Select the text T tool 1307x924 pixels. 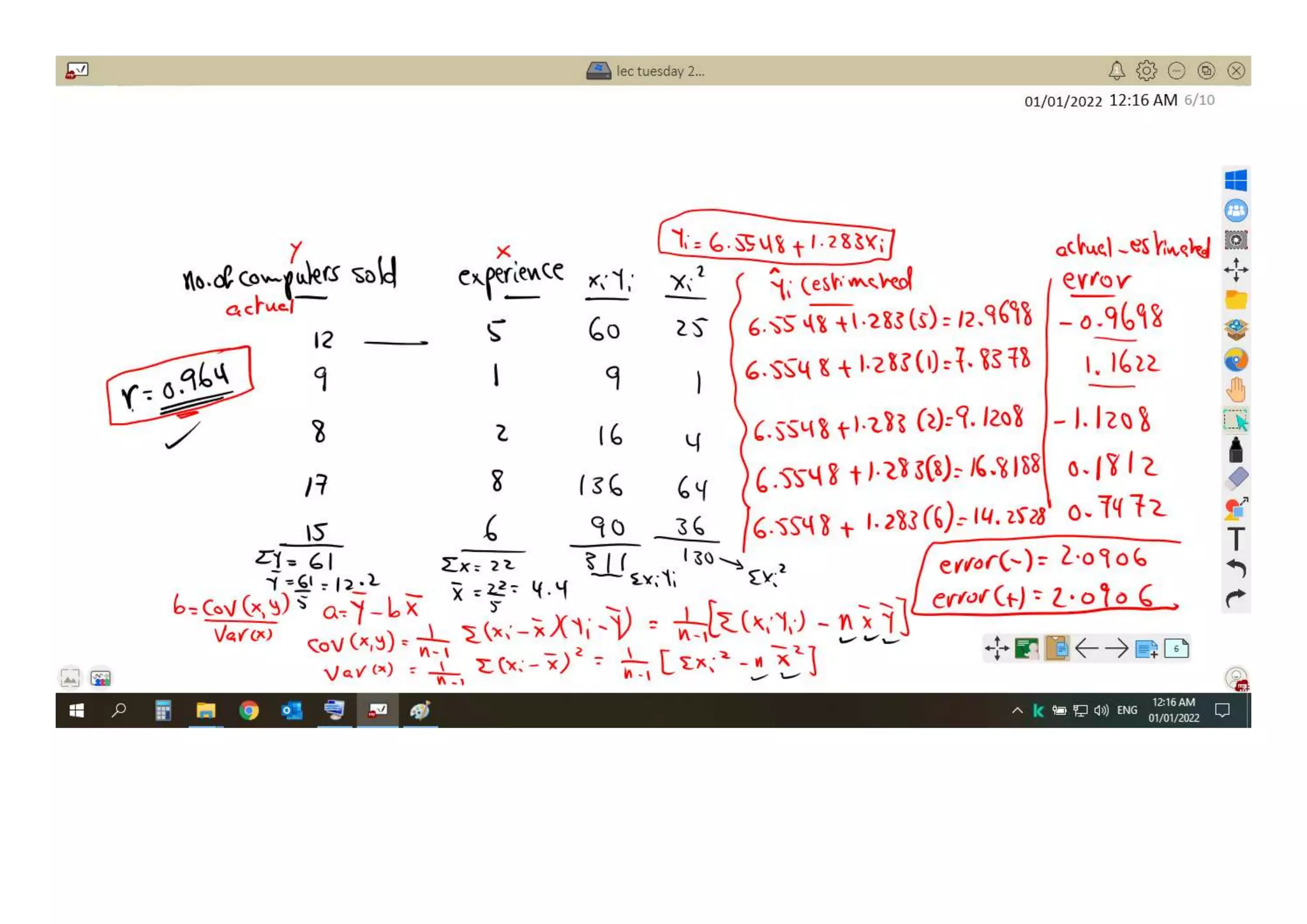pyautogui.click(x=1236, y=539)
